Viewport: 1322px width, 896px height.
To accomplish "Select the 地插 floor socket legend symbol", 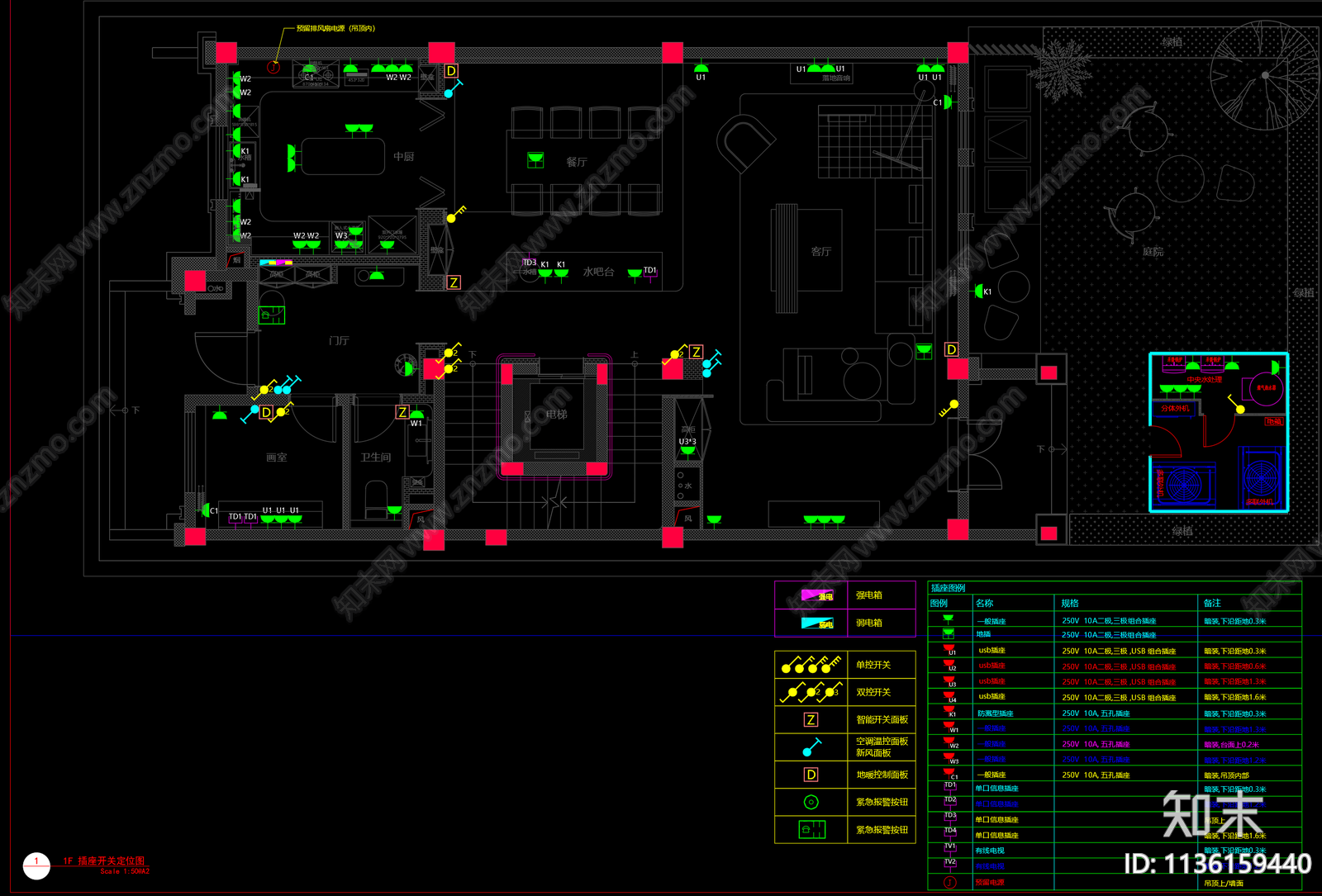I will coord(948,633).
